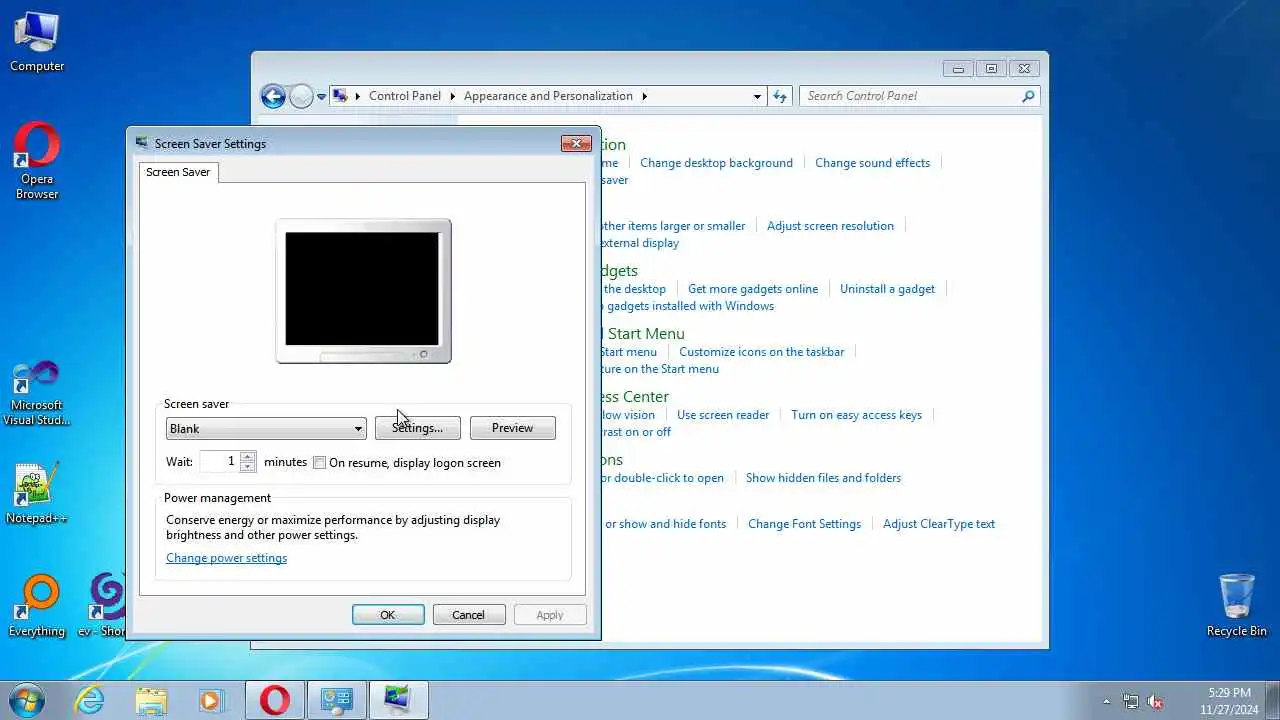Launch Internet Explorer from the taskbar
The width and height of the screenshot is (1280, 720).
tap(90, 700)
